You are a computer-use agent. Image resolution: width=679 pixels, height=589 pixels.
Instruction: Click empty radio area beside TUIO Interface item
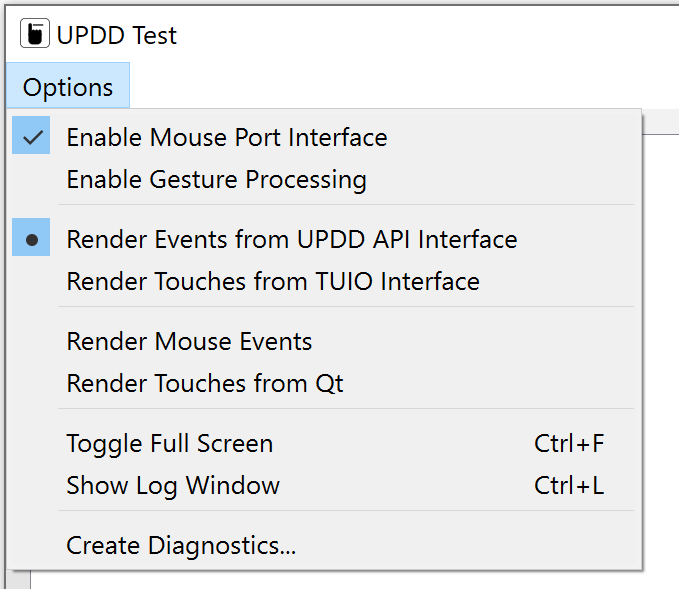31,282
